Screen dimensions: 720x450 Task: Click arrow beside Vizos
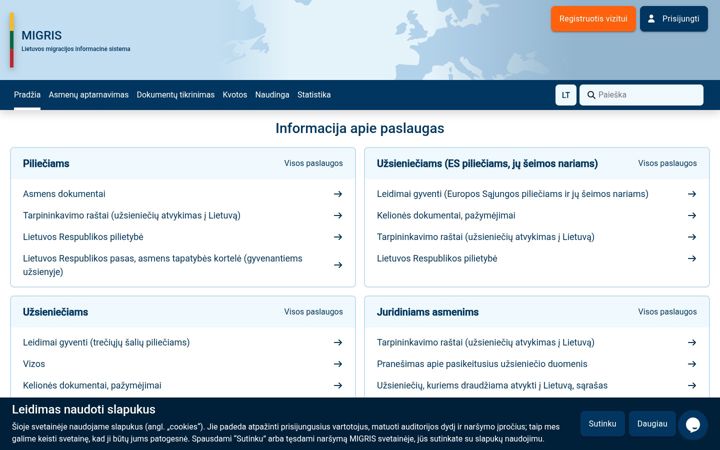338,364
